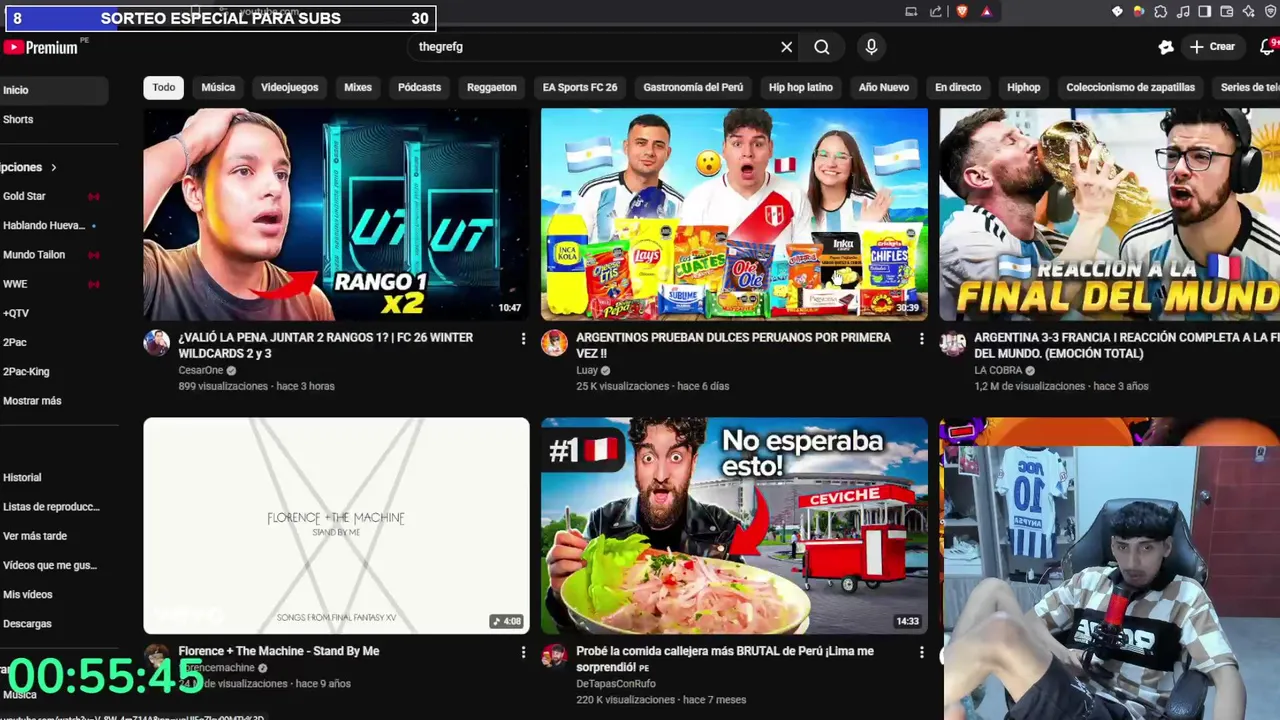The image size is (1280, 720).
Task: Open CesarOne channel name
Action: [x=201, y=370]
